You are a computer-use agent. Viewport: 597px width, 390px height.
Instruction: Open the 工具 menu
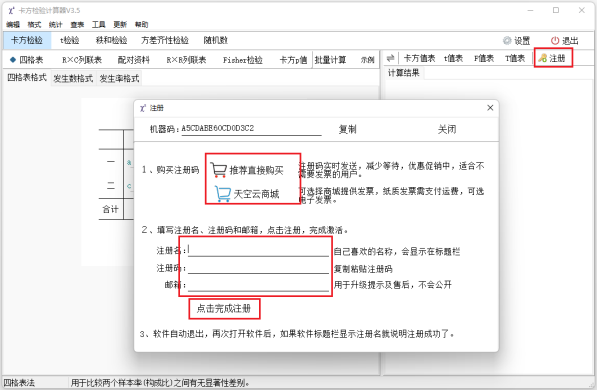click(99, 25)
